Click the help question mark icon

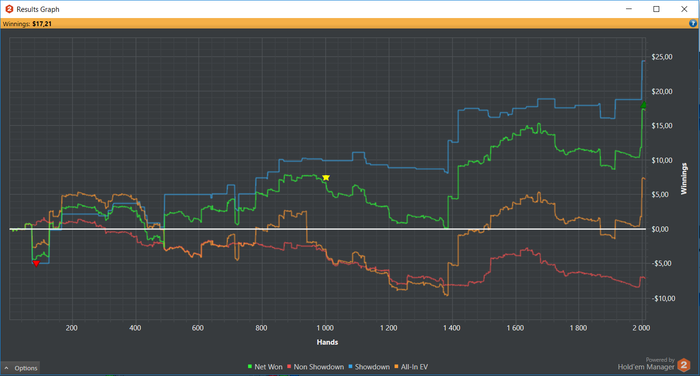693,24
